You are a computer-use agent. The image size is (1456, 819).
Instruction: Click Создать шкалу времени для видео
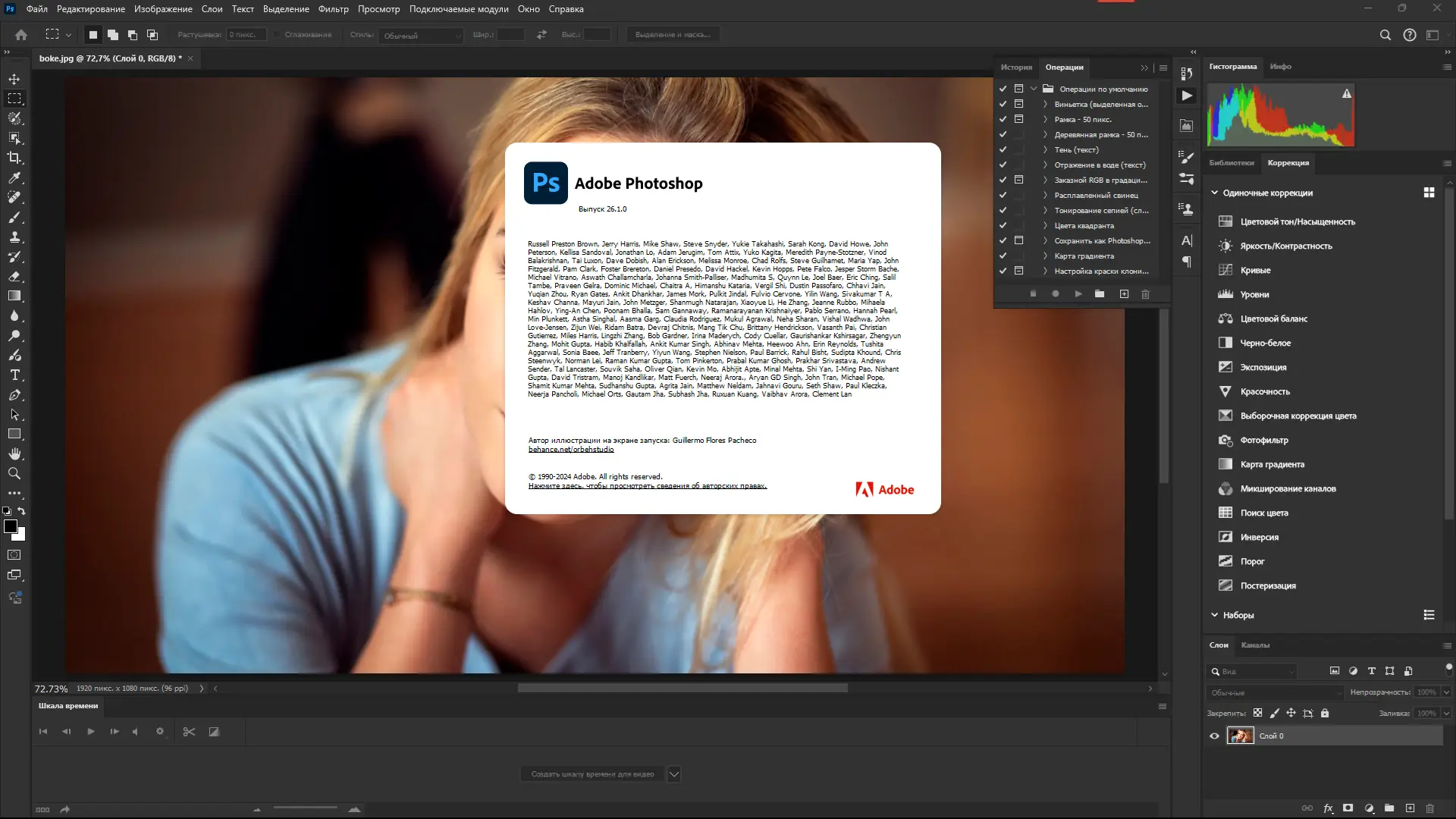(x=592, y=773)
